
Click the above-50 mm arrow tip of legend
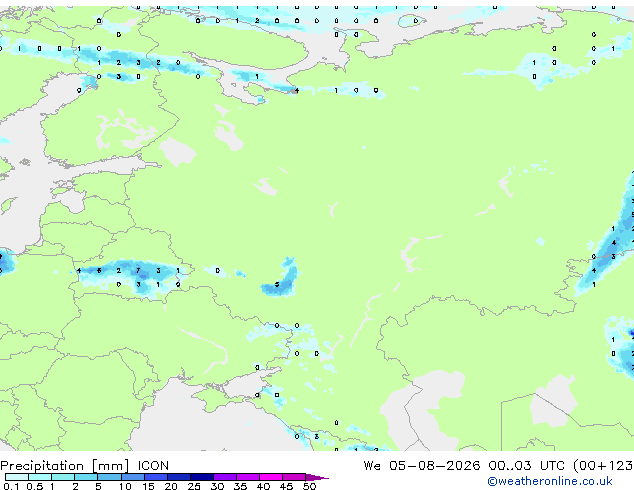pyautogui.click(x=317, y=478)
